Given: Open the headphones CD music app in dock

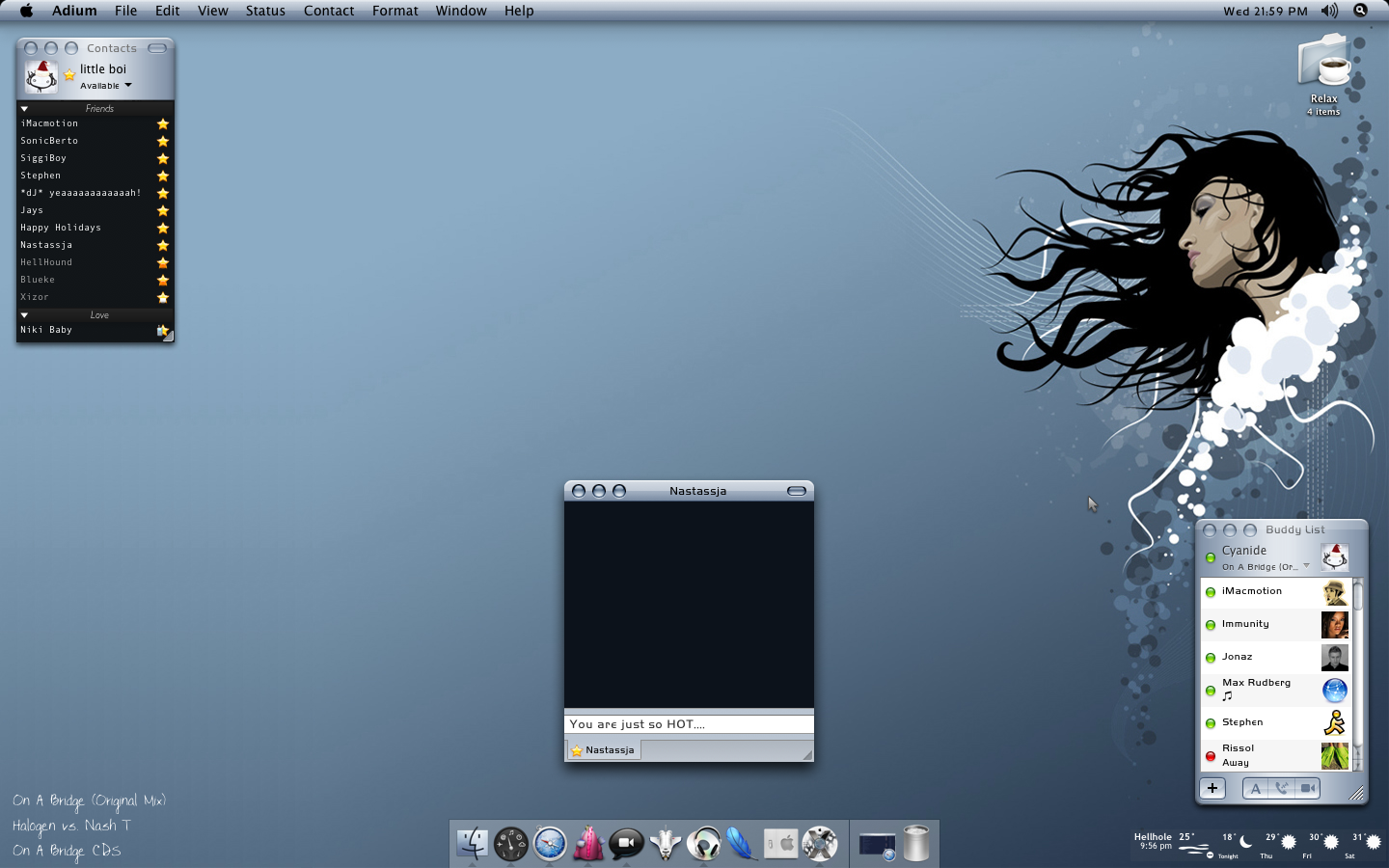Looking at the screenshot, I should (704, 844).
